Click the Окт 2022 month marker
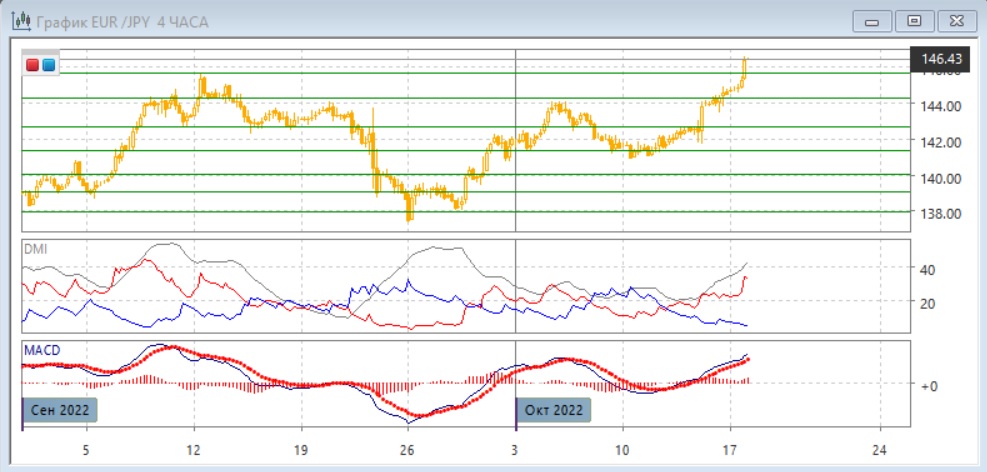Screen dimensions: 987x472 554,411
